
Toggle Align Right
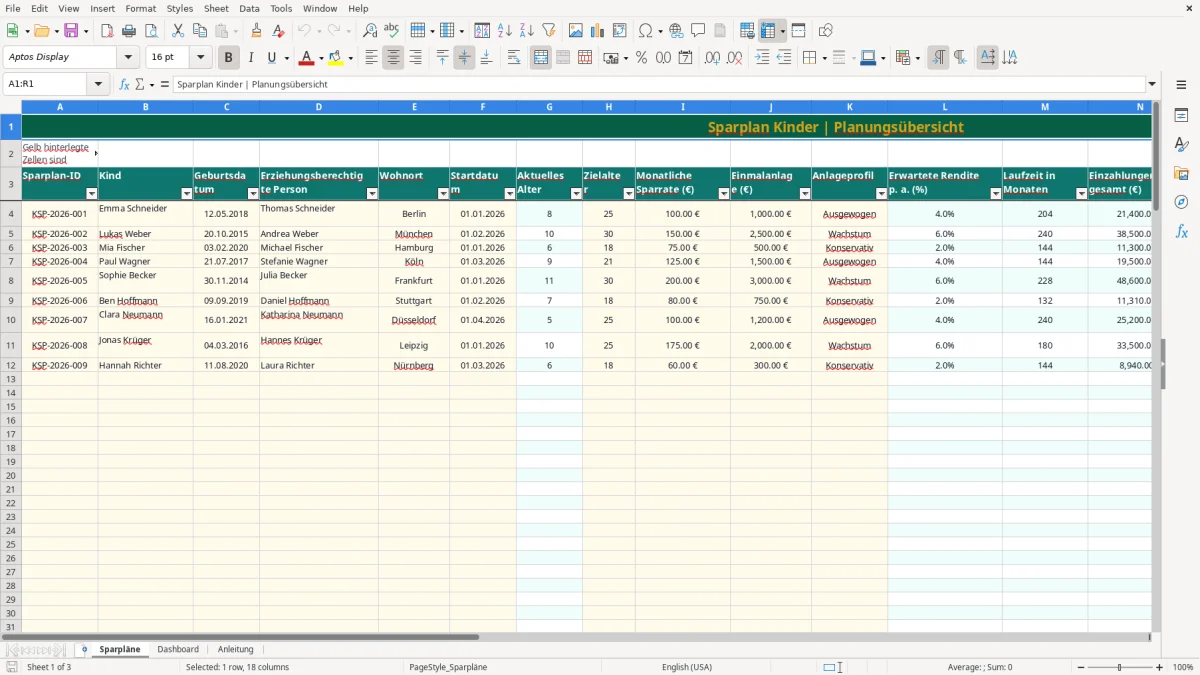point(415,58)
